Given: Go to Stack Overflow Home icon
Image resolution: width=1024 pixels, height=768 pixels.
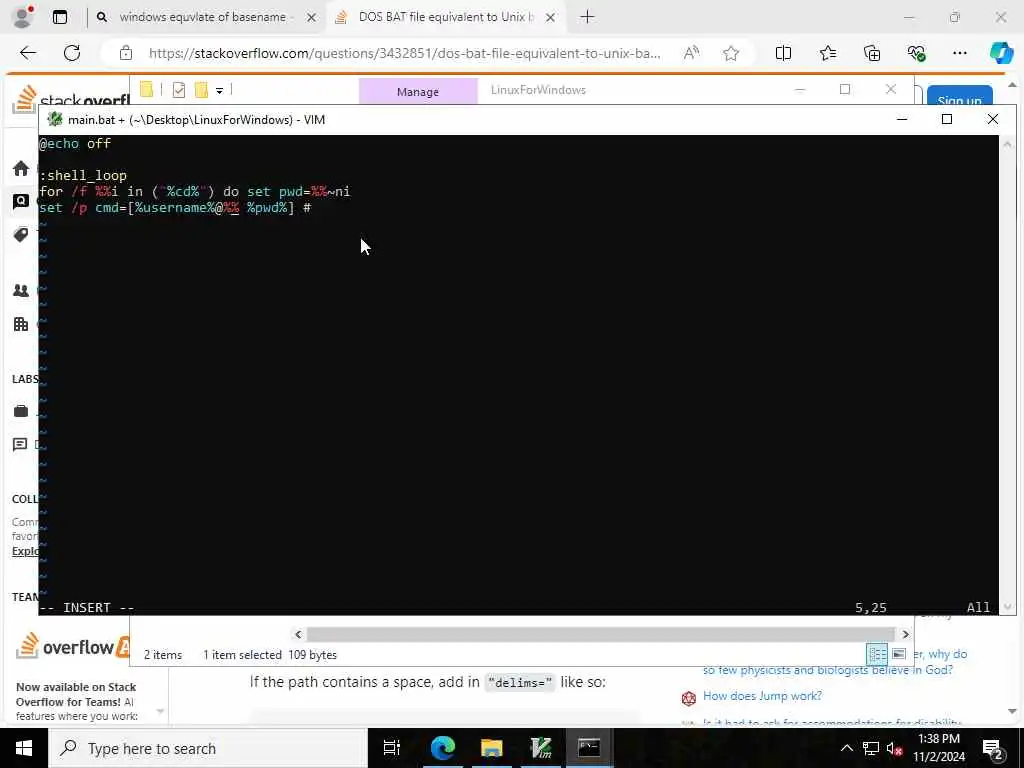Looking at the screenshot, I should [21, 168].
